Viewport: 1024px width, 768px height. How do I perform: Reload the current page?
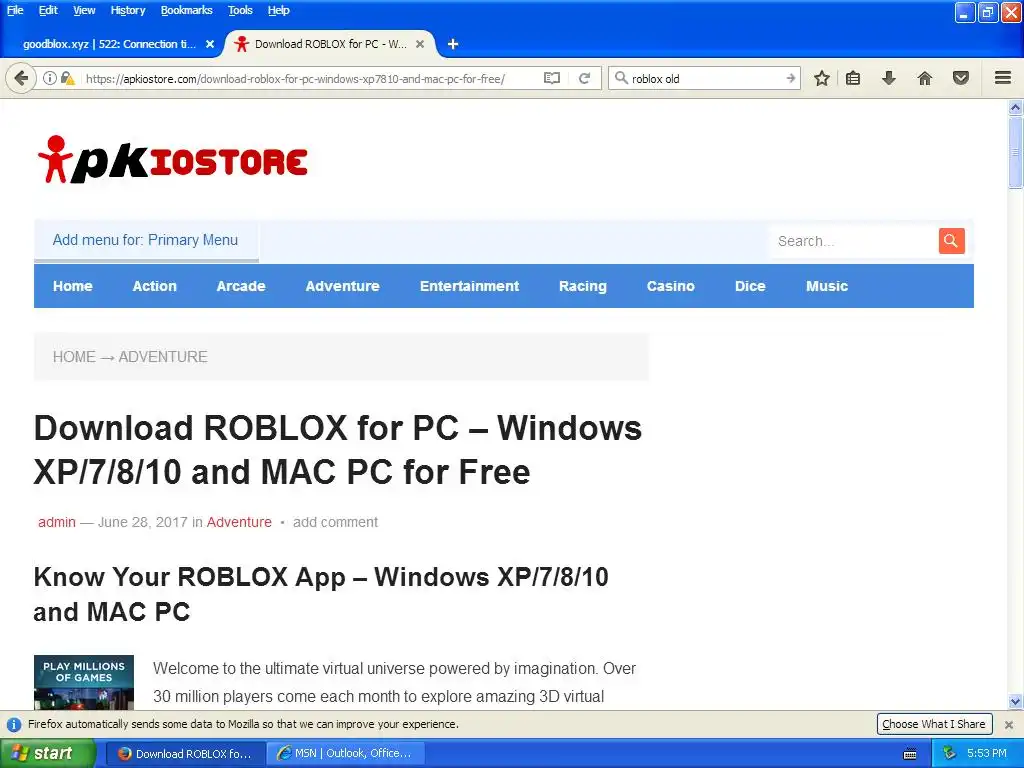584,78
